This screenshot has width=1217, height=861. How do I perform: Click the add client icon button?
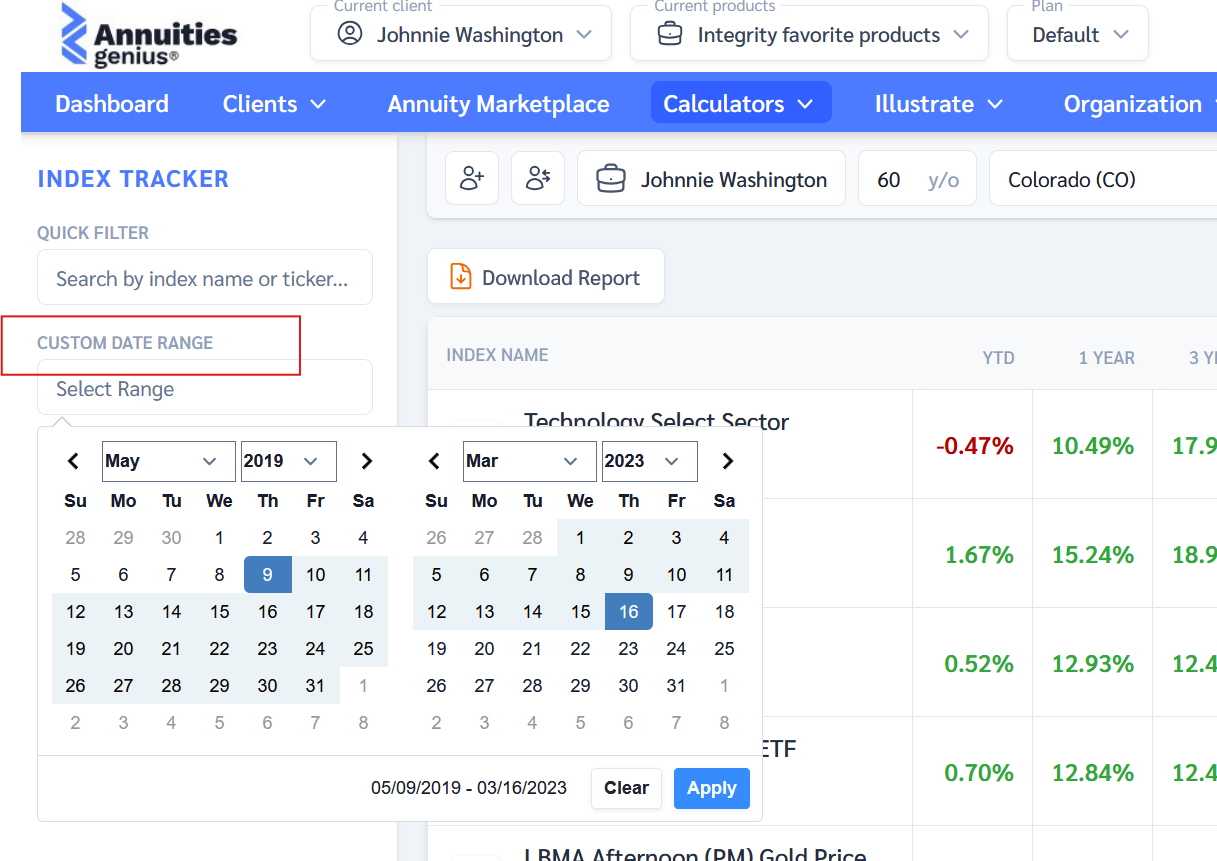point(472,179)
